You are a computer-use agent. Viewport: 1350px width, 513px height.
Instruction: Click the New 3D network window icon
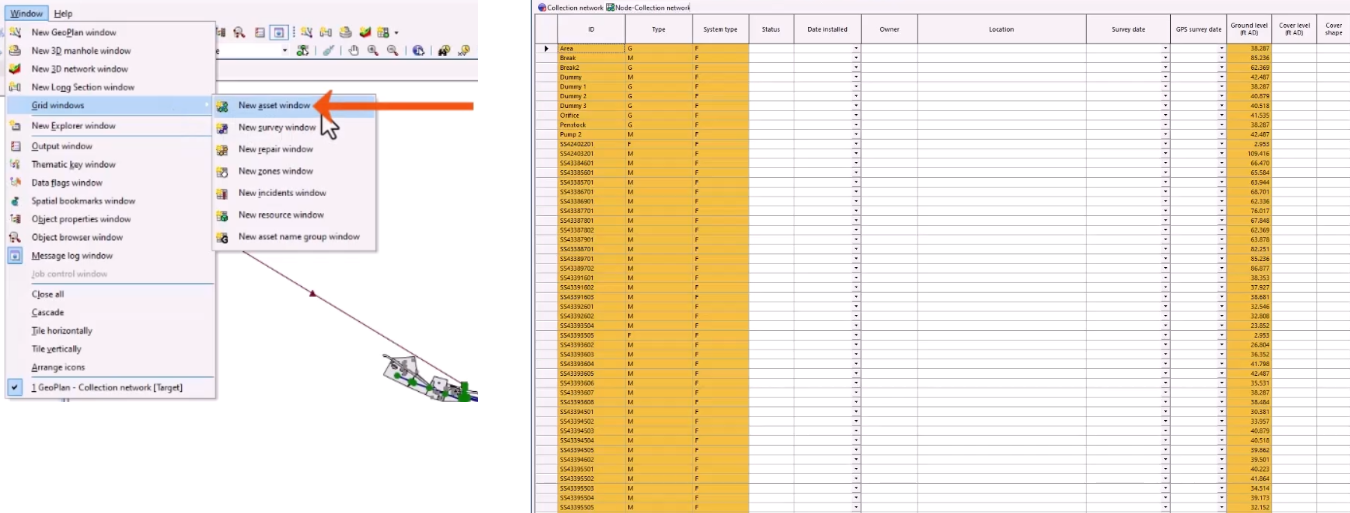(x=15, y=69)
